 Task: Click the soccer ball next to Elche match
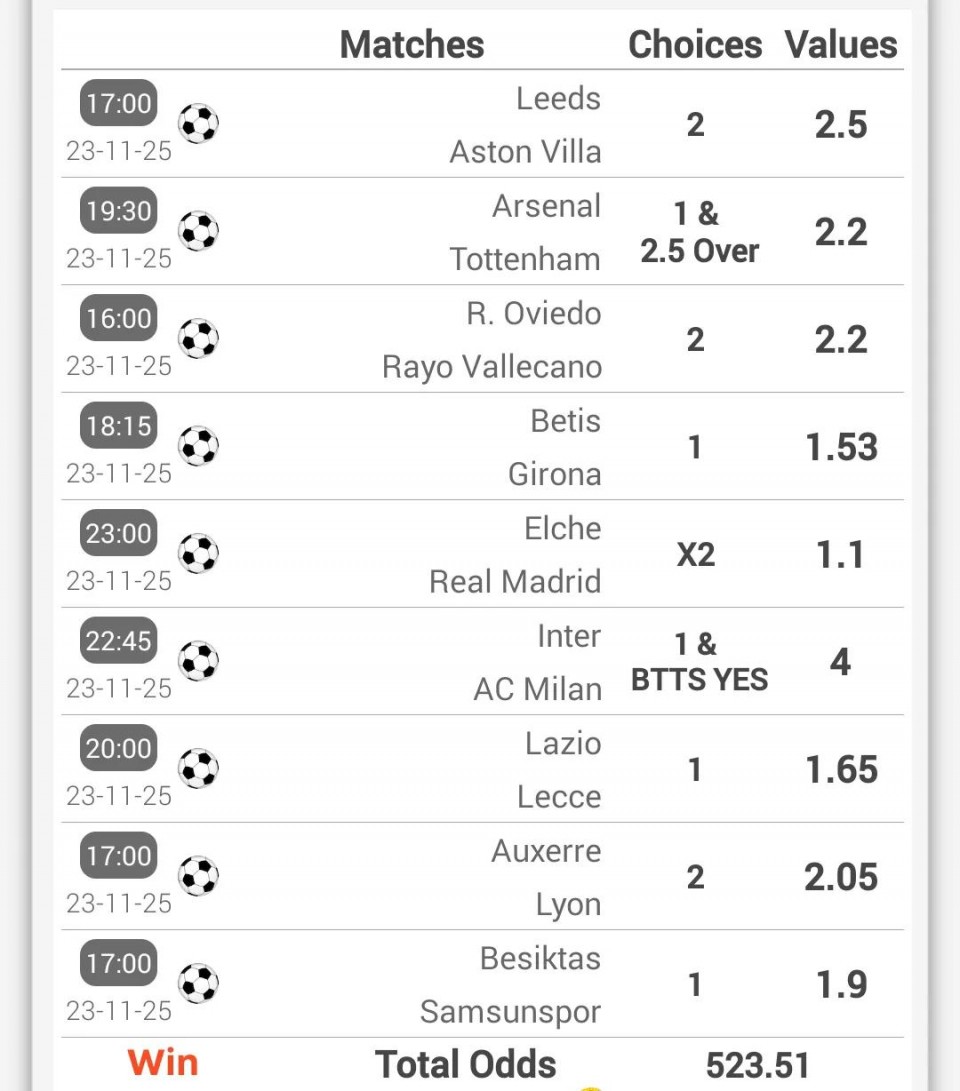click(x=198, y=554)
